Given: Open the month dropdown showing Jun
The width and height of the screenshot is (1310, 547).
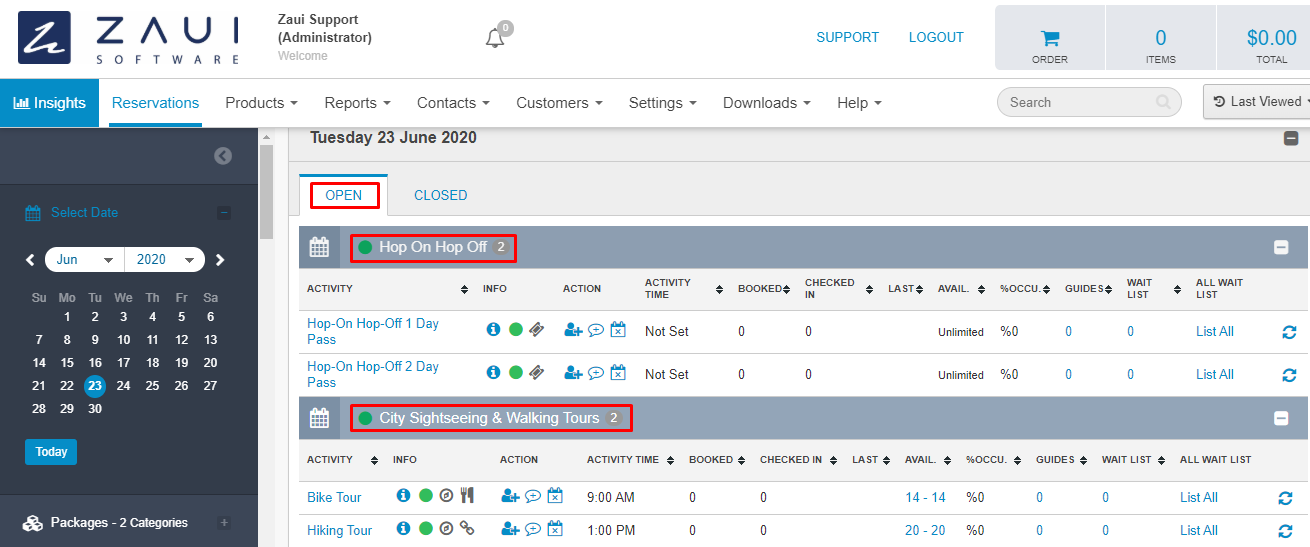Looking at the screenshot, I should tap(85, 260).
